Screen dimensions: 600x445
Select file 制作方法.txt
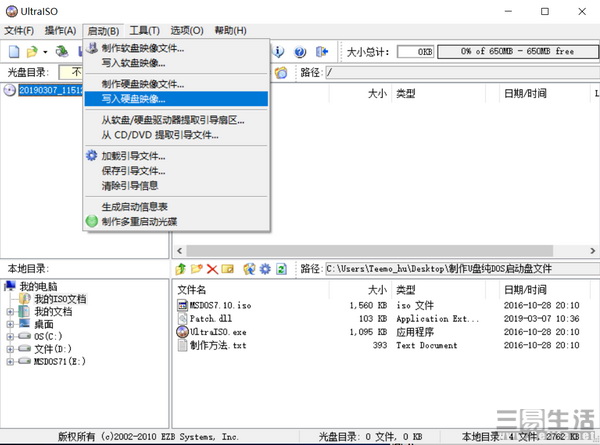218,345
